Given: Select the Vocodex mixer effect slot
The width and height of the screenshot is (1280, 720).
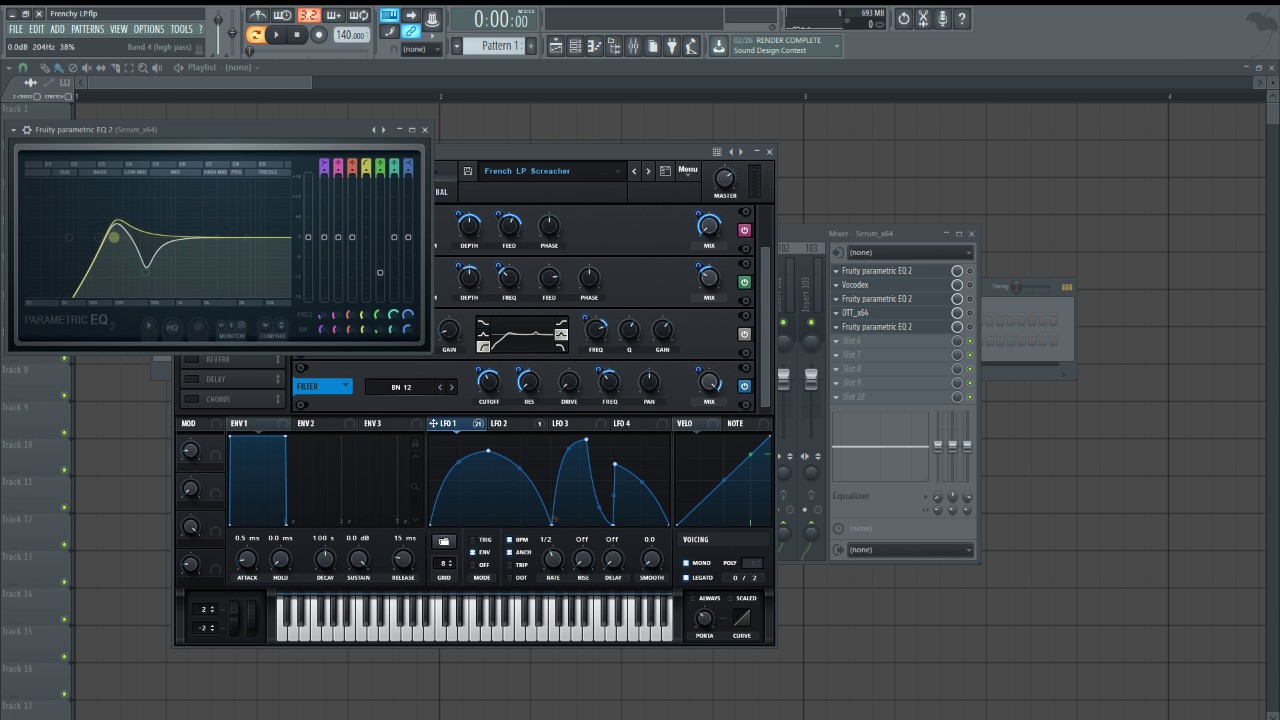Looking at the screenshot, I should 891,285.
